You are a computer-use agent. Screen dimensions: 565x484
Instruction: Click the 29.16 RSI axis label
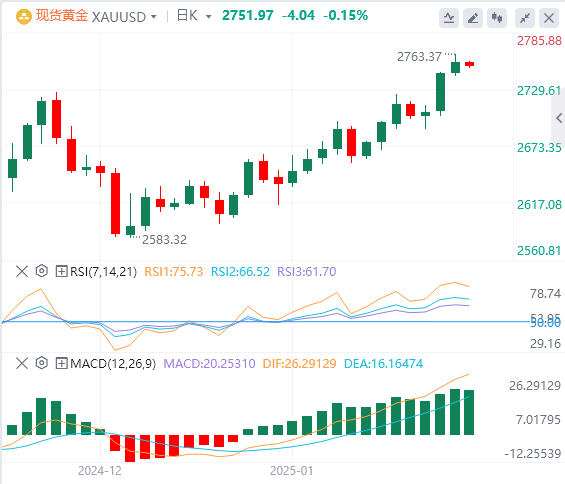click(545, 343)
